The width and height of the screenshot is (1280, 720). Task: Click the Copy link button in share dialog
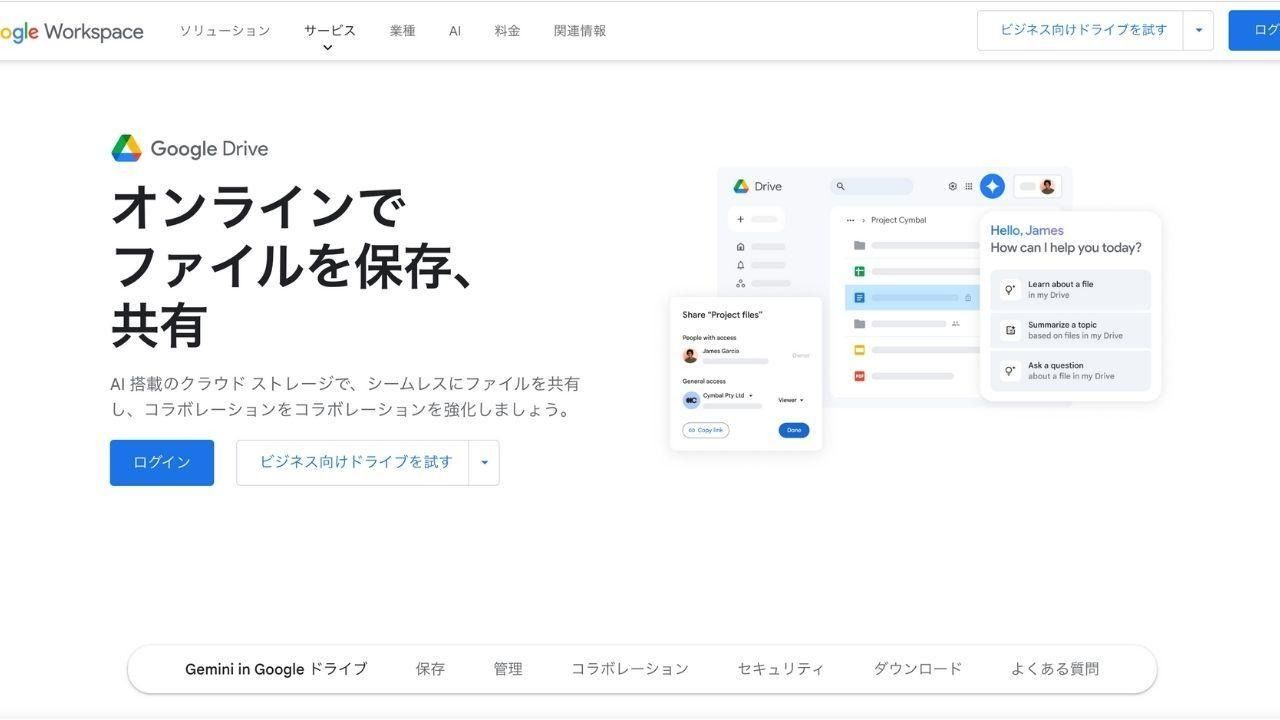tap(706, 430)
